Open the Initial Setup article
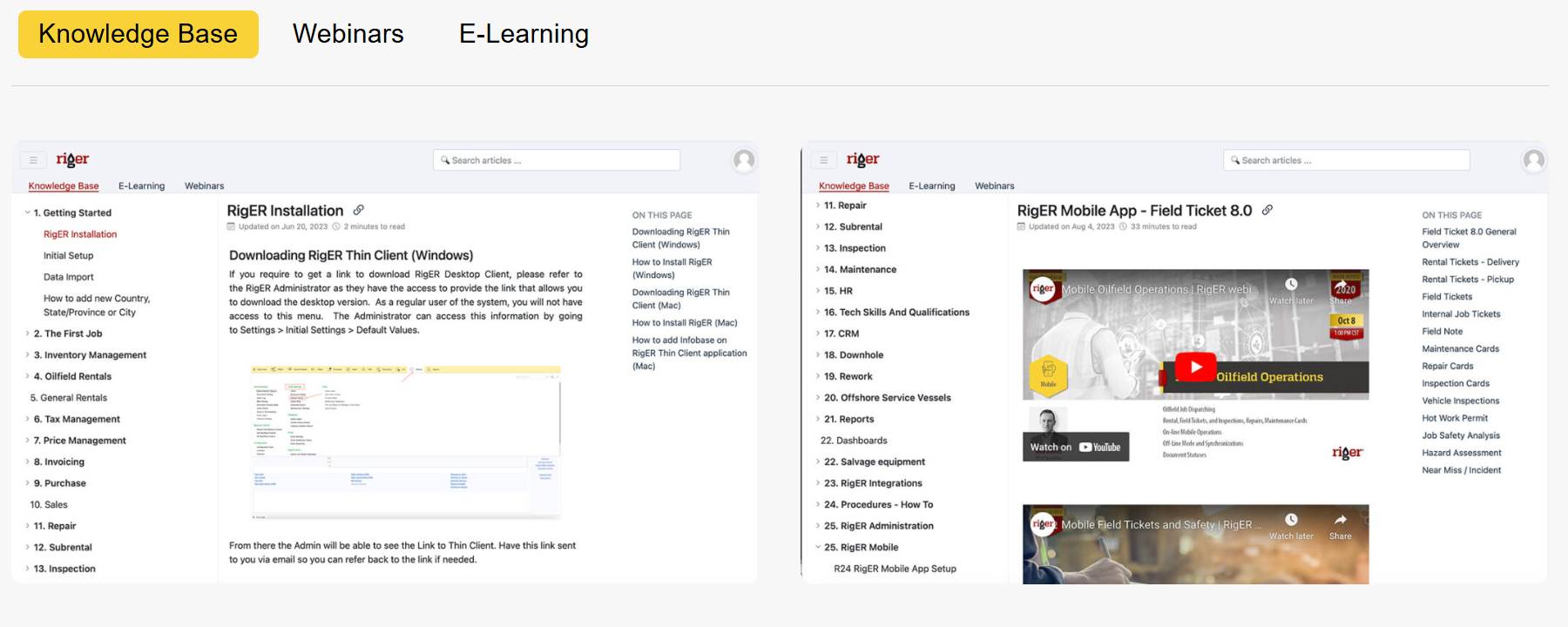 pos(68,256)
